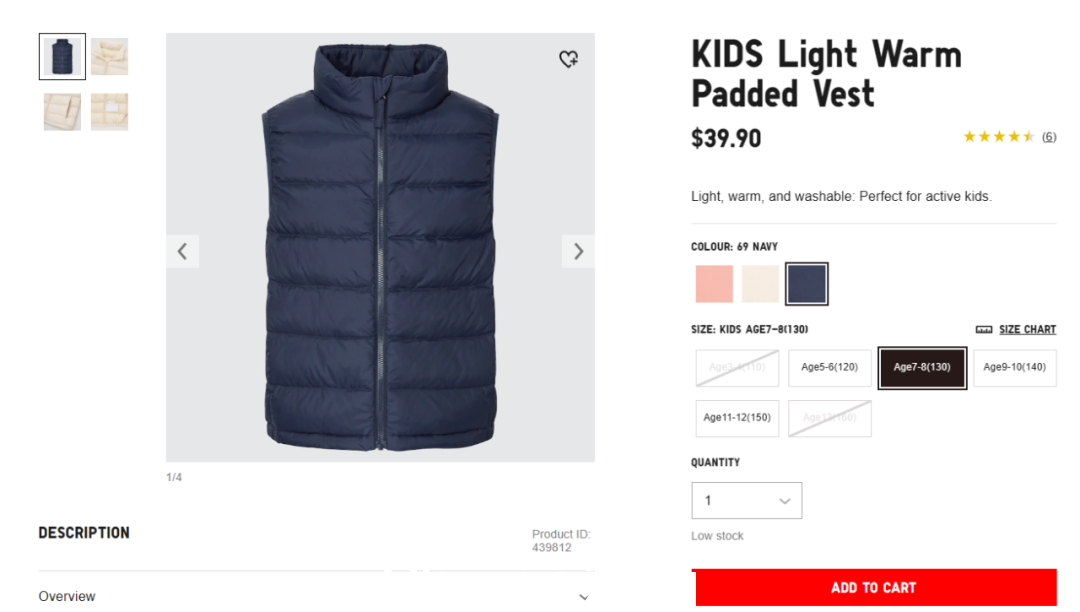Screen dimensions: 1080x612
Task: Add the vest to cart
Action: click(874, 587)
